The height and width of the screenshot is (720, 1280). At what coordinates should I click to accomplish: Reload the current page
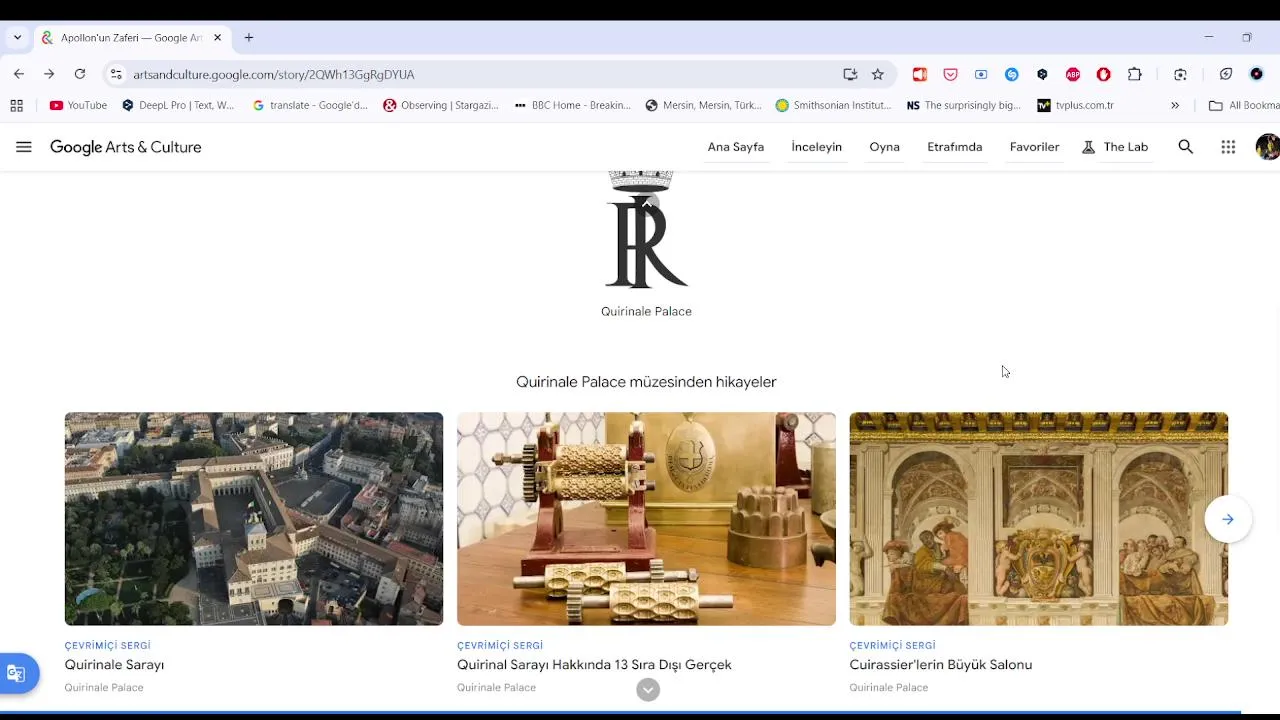[x=80, y=74]
